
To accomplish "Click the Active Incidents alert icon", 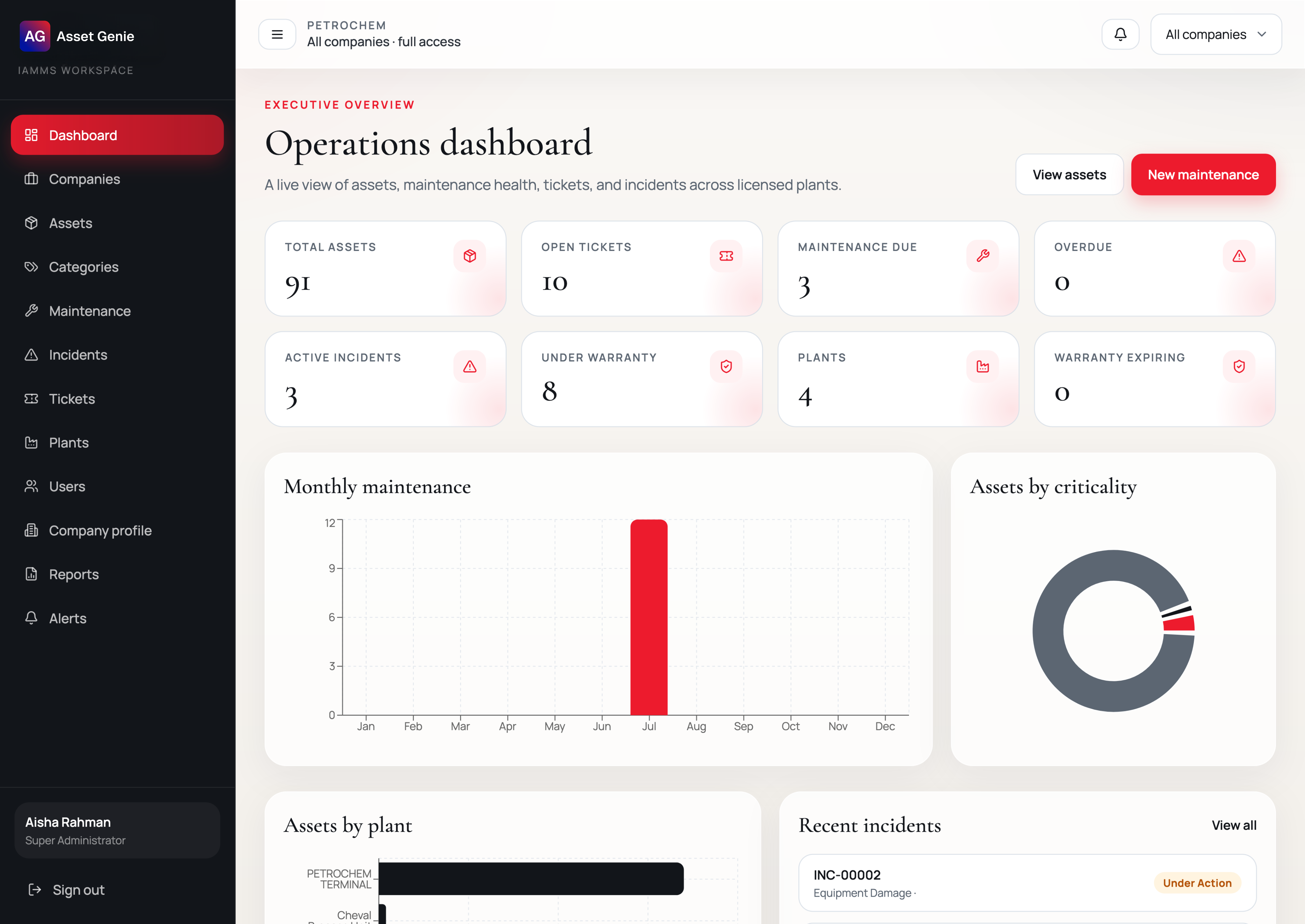I will 470,366.
